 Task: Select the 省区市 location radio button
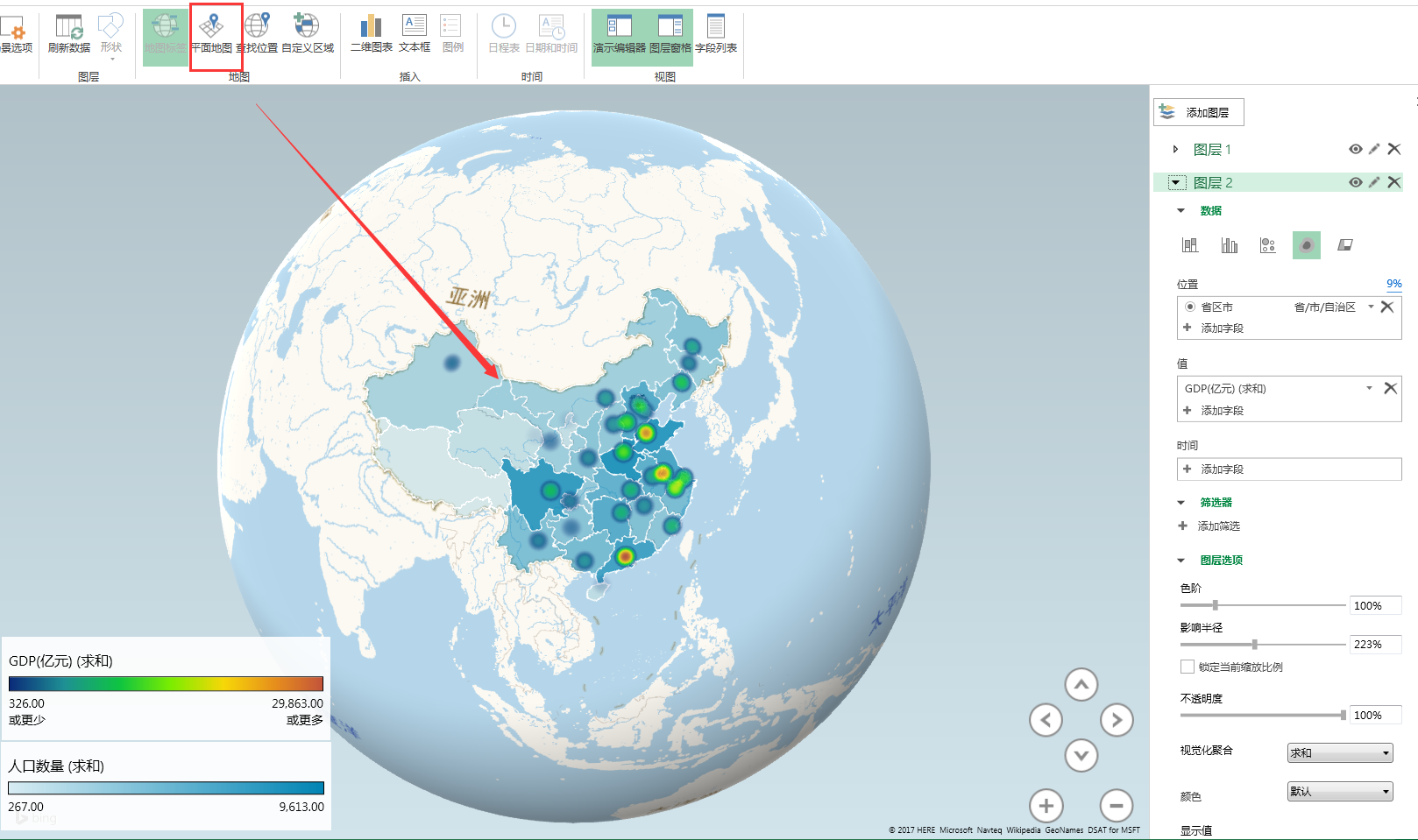pos(1190,307)
